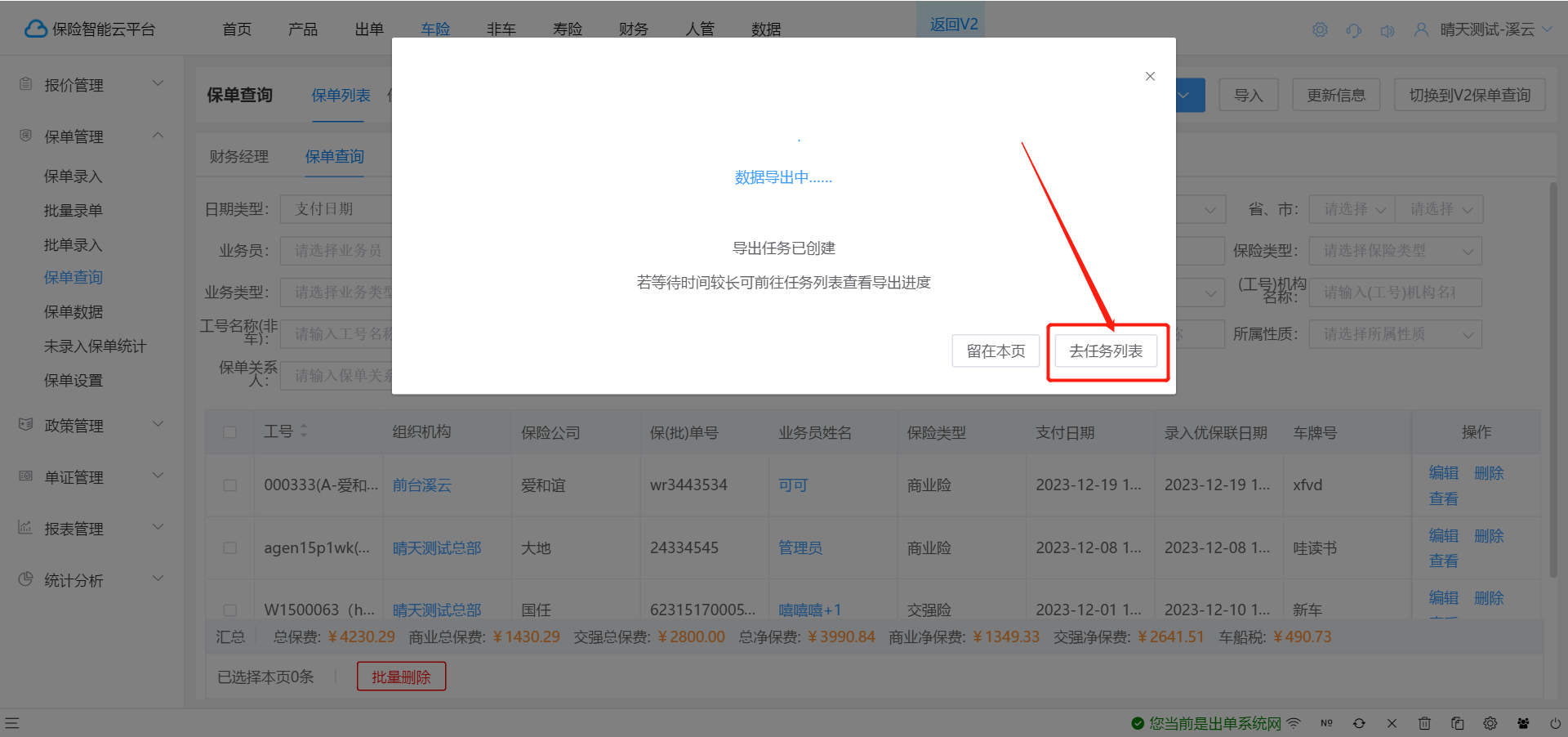
Task: Click 切换到V2保单查询 button
Action: click(x=1470, y=96)
